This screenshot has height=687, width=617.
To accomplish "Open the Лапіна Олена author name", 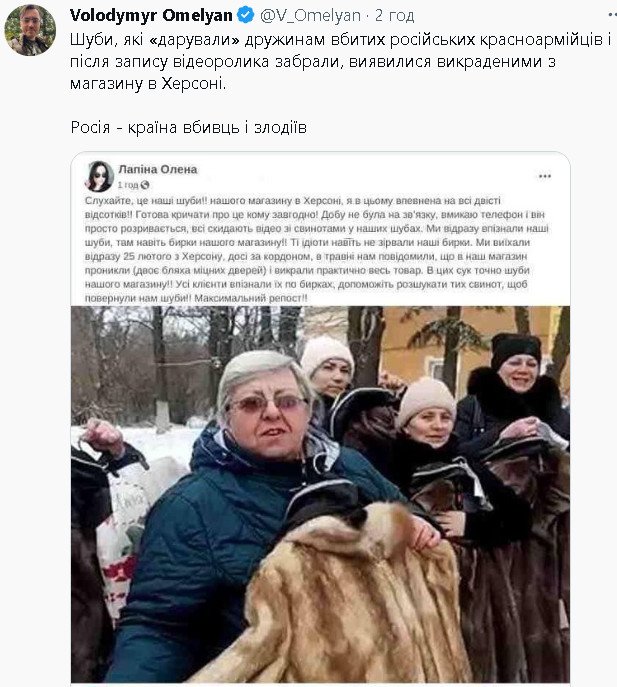I will (158, 170).
